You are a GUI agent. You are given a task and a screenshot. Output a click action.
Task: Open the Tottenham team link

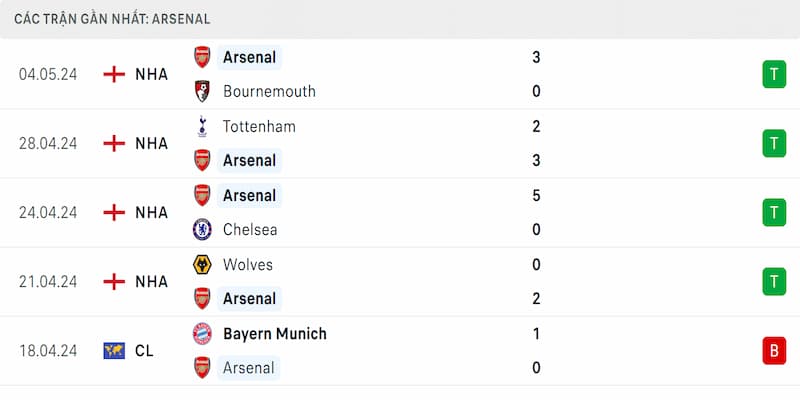(259, 126)
